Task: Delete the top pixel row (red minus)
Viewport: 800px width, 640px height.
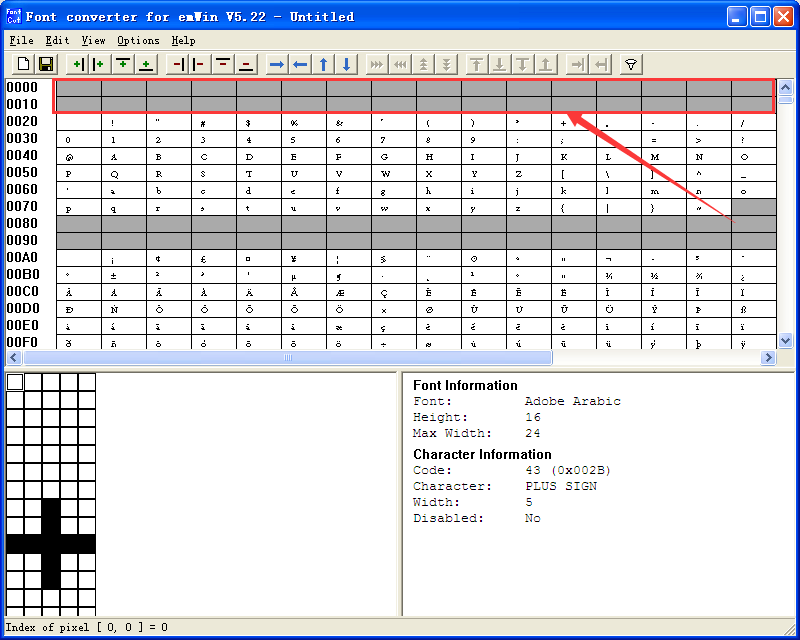Action: [223, 64]
